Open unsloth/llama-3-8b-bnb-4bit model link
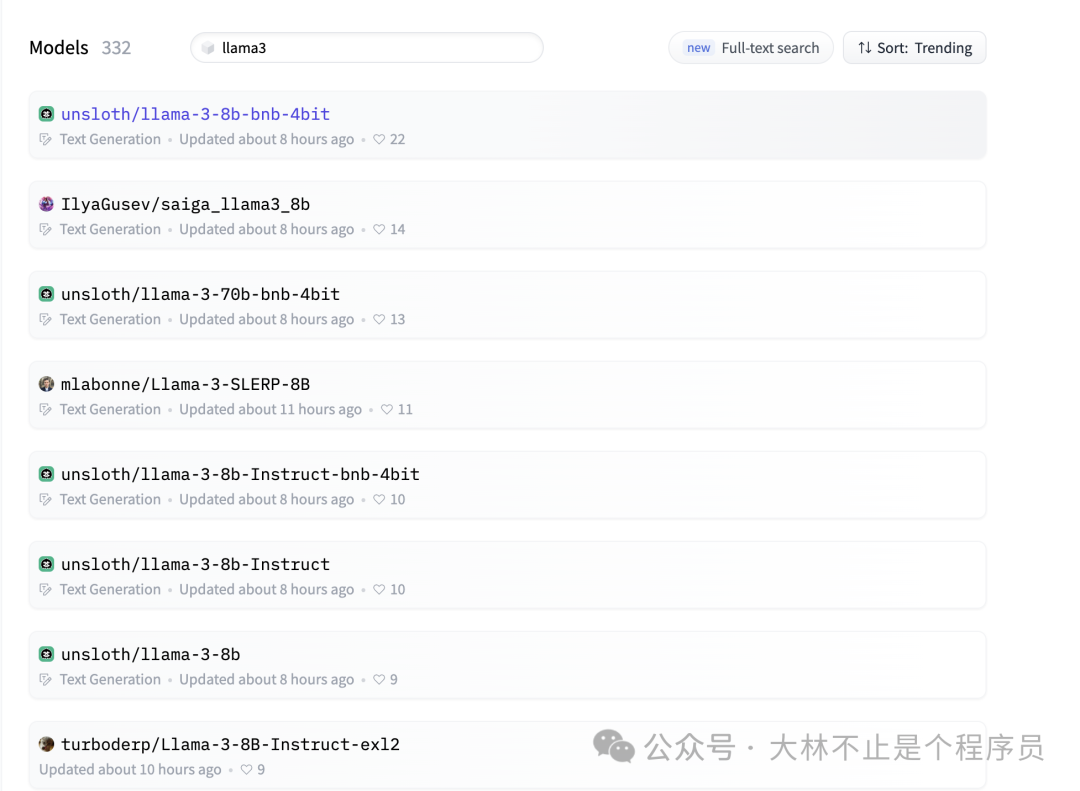The image size is (1080, 791). pos(196,114)
